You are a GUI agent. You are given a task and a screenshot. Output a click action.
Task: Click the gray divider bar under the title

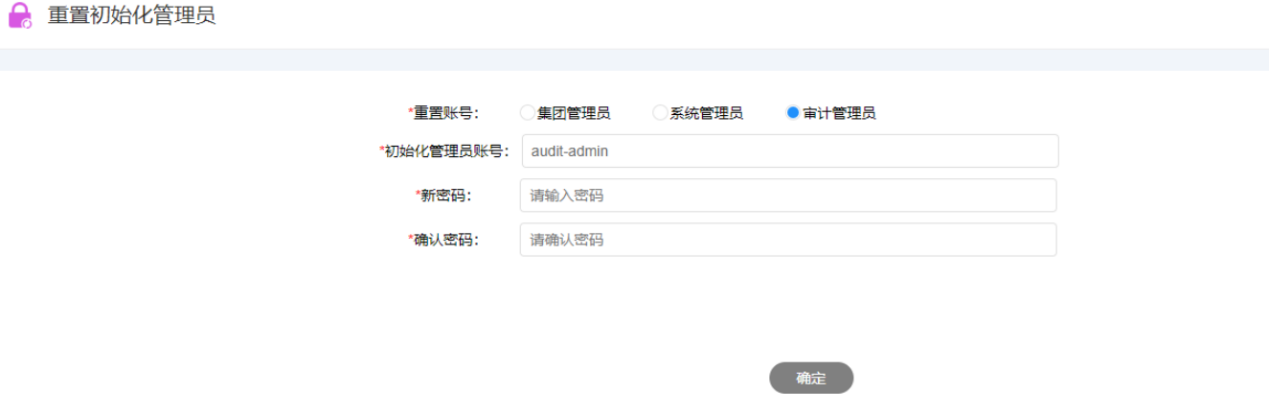[634, 60]
